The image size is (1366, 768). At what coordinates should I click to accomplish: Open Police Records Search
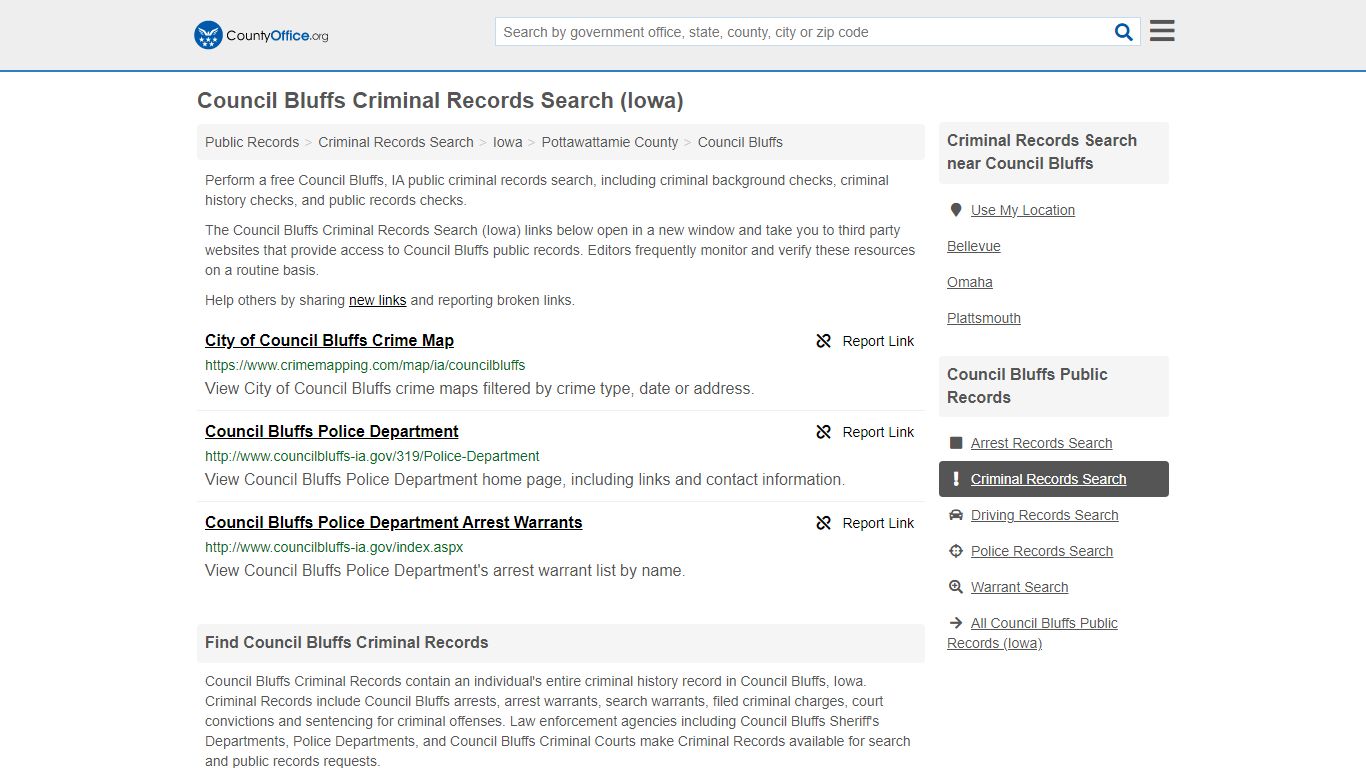[x=1042, y=551]
